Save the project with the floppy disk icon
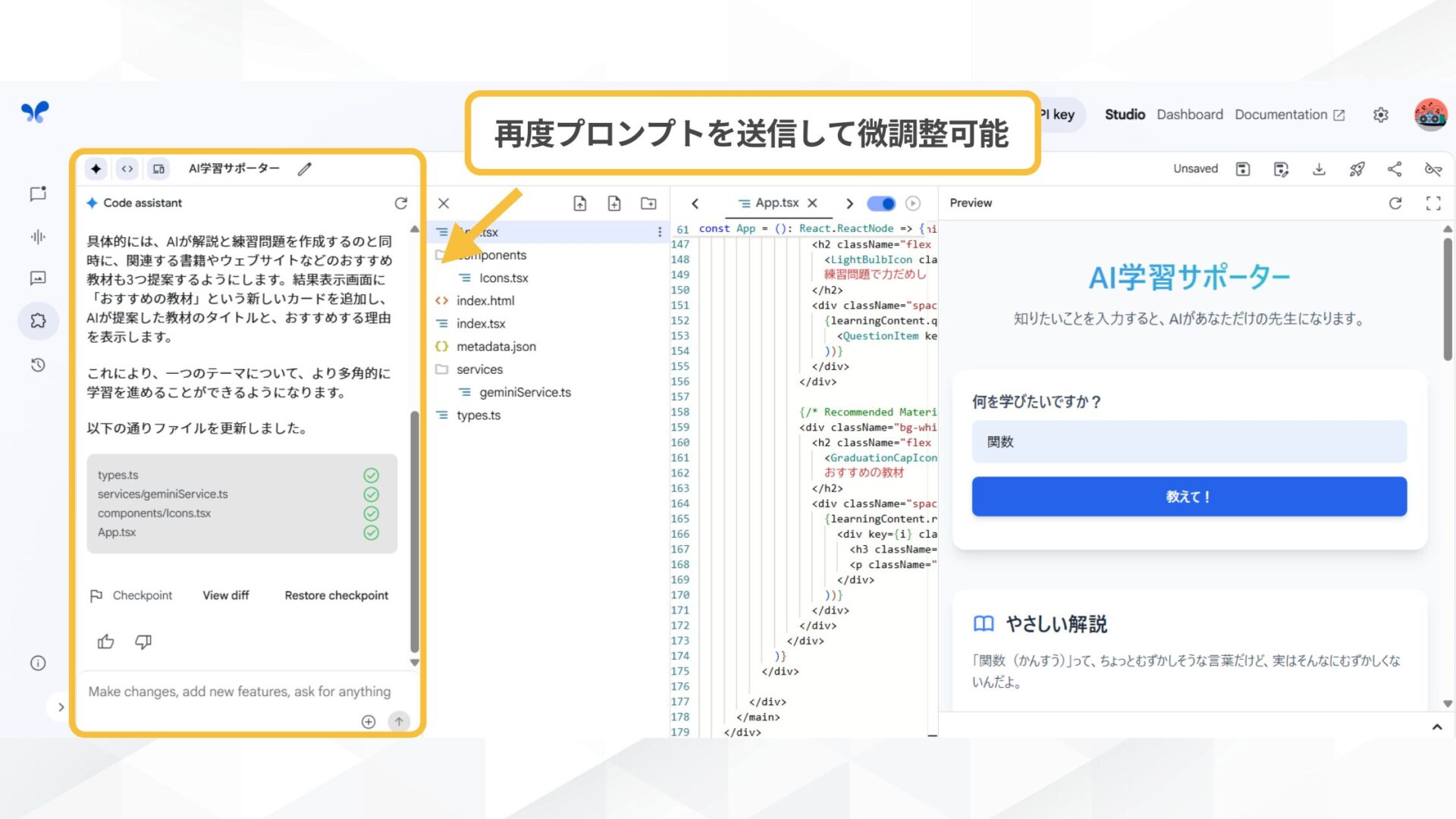 [1243, 168]
